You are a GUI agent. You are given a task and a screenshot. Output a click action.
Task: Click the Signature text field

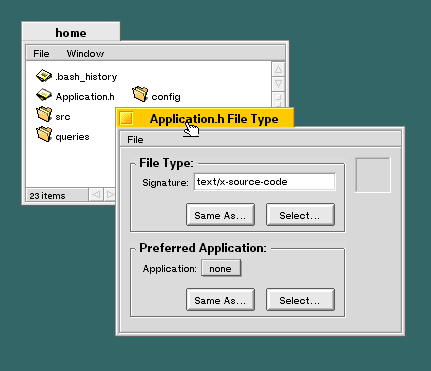(265, 182)
